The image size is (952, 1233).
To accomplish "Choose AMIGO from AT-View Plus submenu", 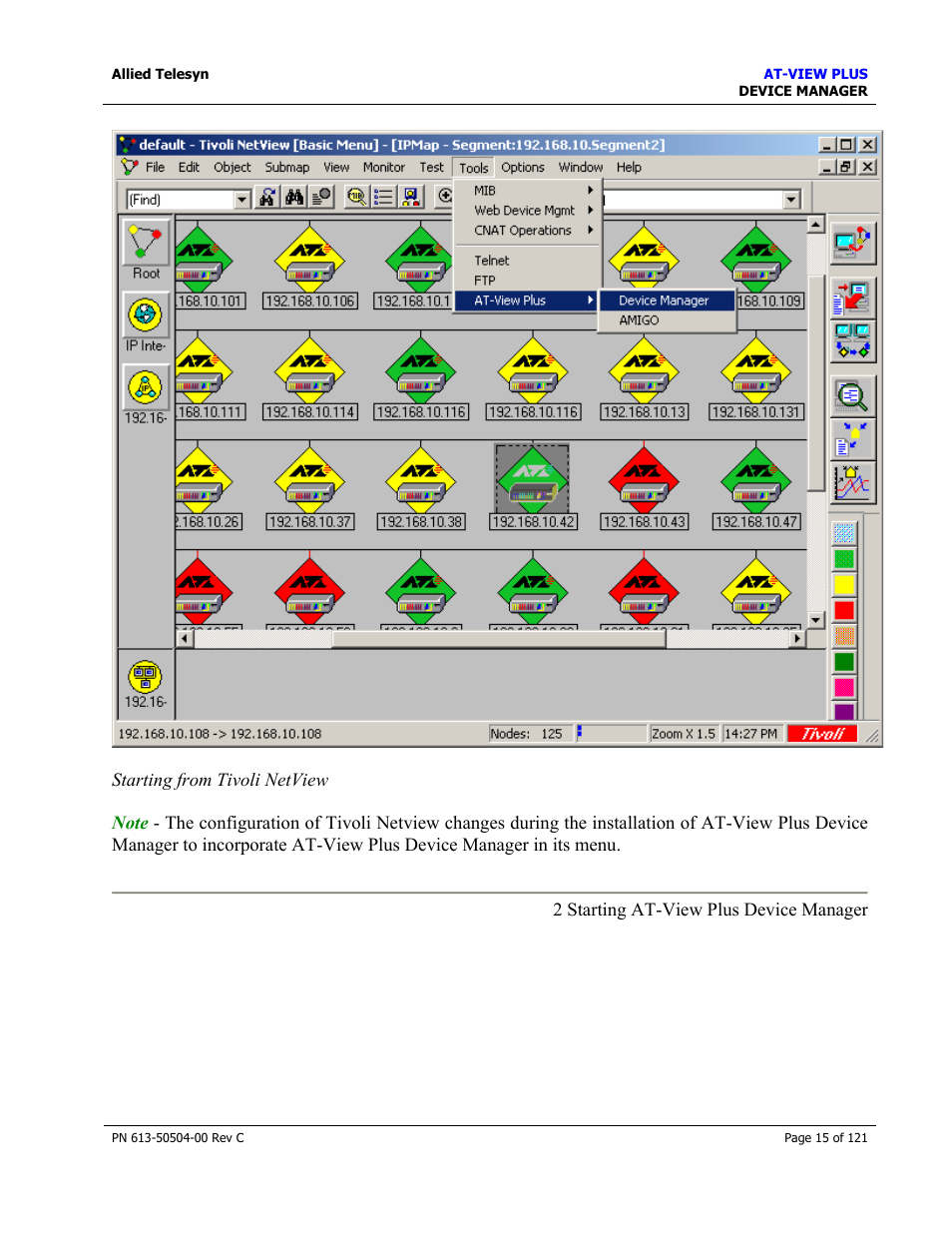I will coord(667,320).
